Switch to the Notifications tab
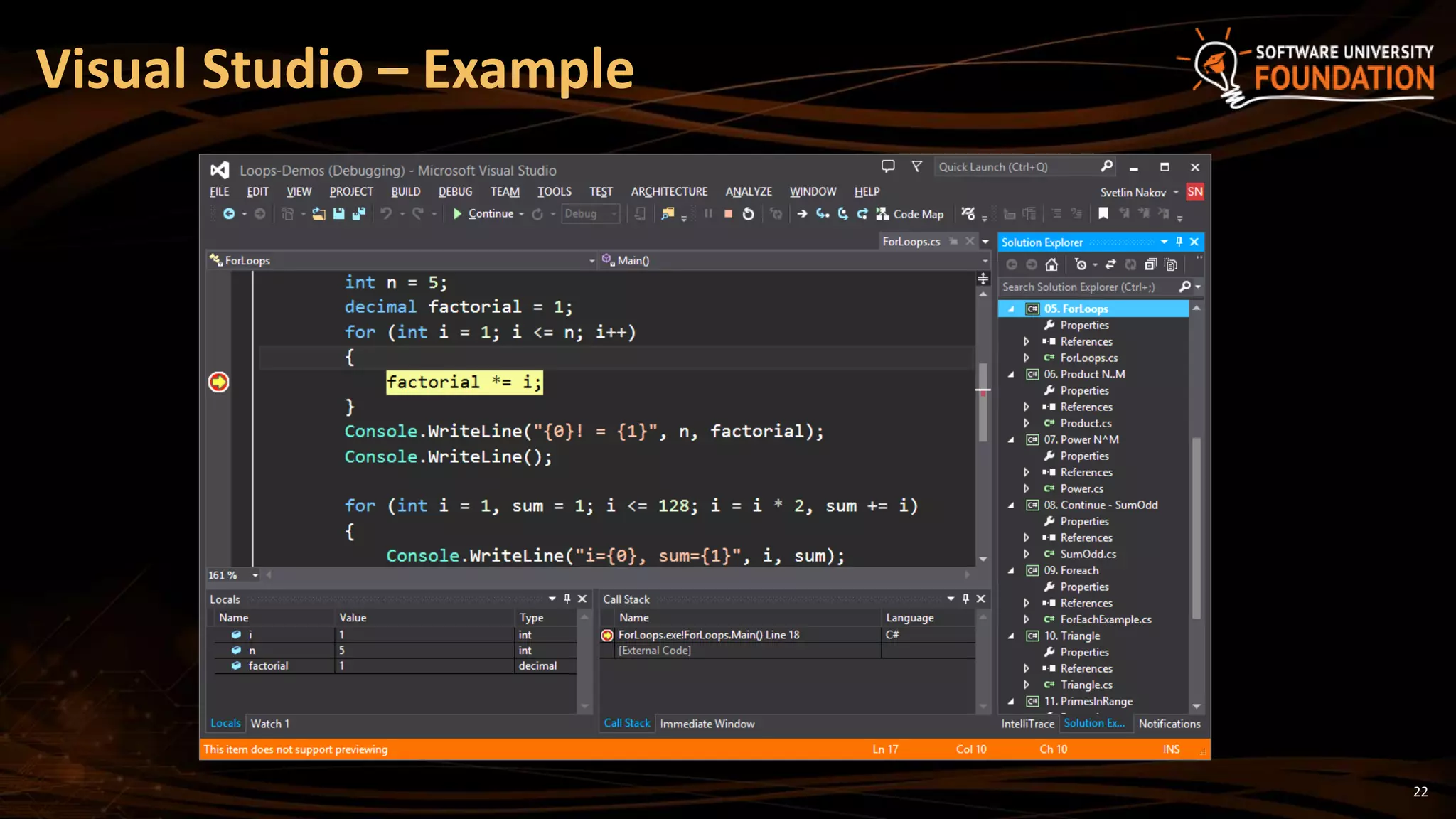 [x=1169, y=724]
